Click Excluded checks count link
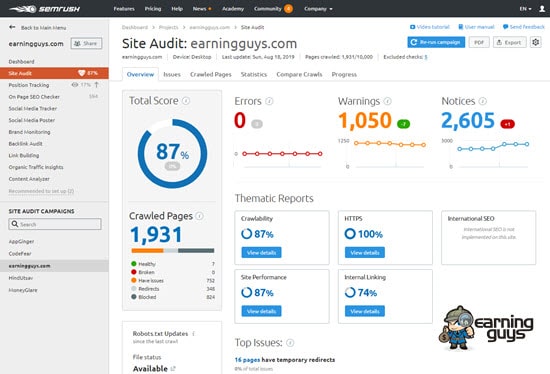Image resolution: width=550 pixels, height=374 pixels. point(426,57)
